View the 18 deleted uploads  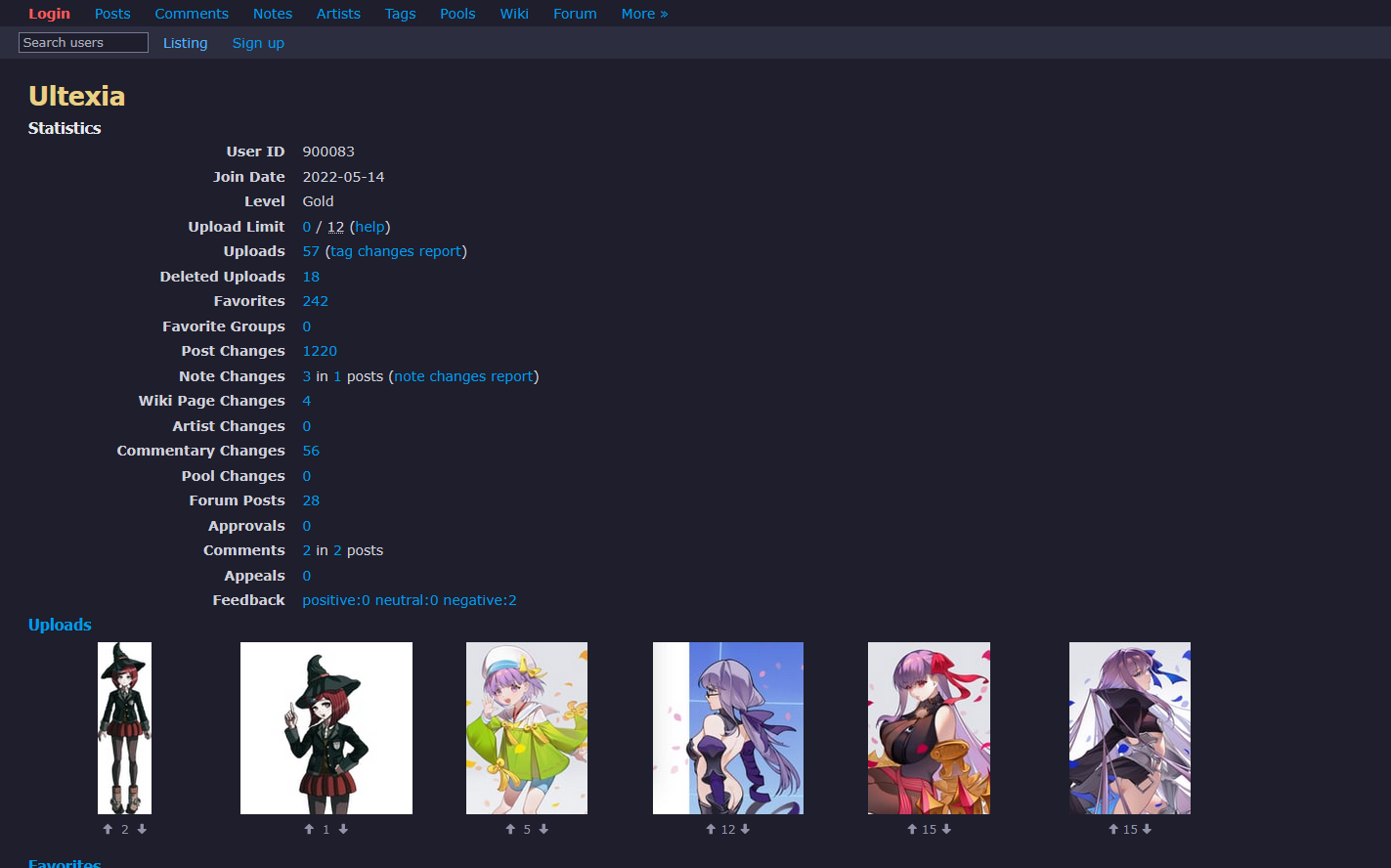[311, 277]
